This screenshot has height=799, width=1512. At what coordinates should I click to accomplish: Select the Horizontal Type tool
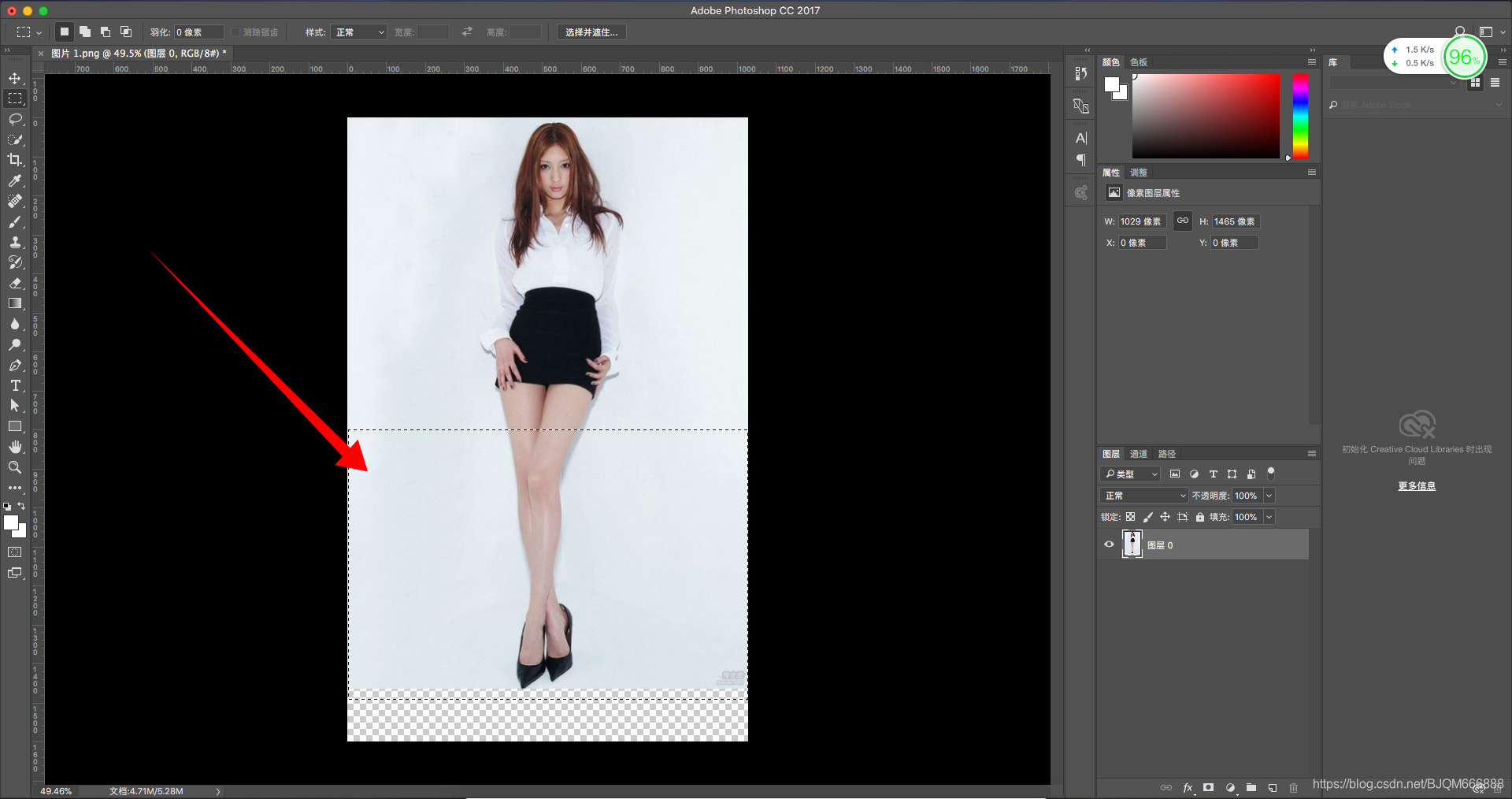pos(15,385)
